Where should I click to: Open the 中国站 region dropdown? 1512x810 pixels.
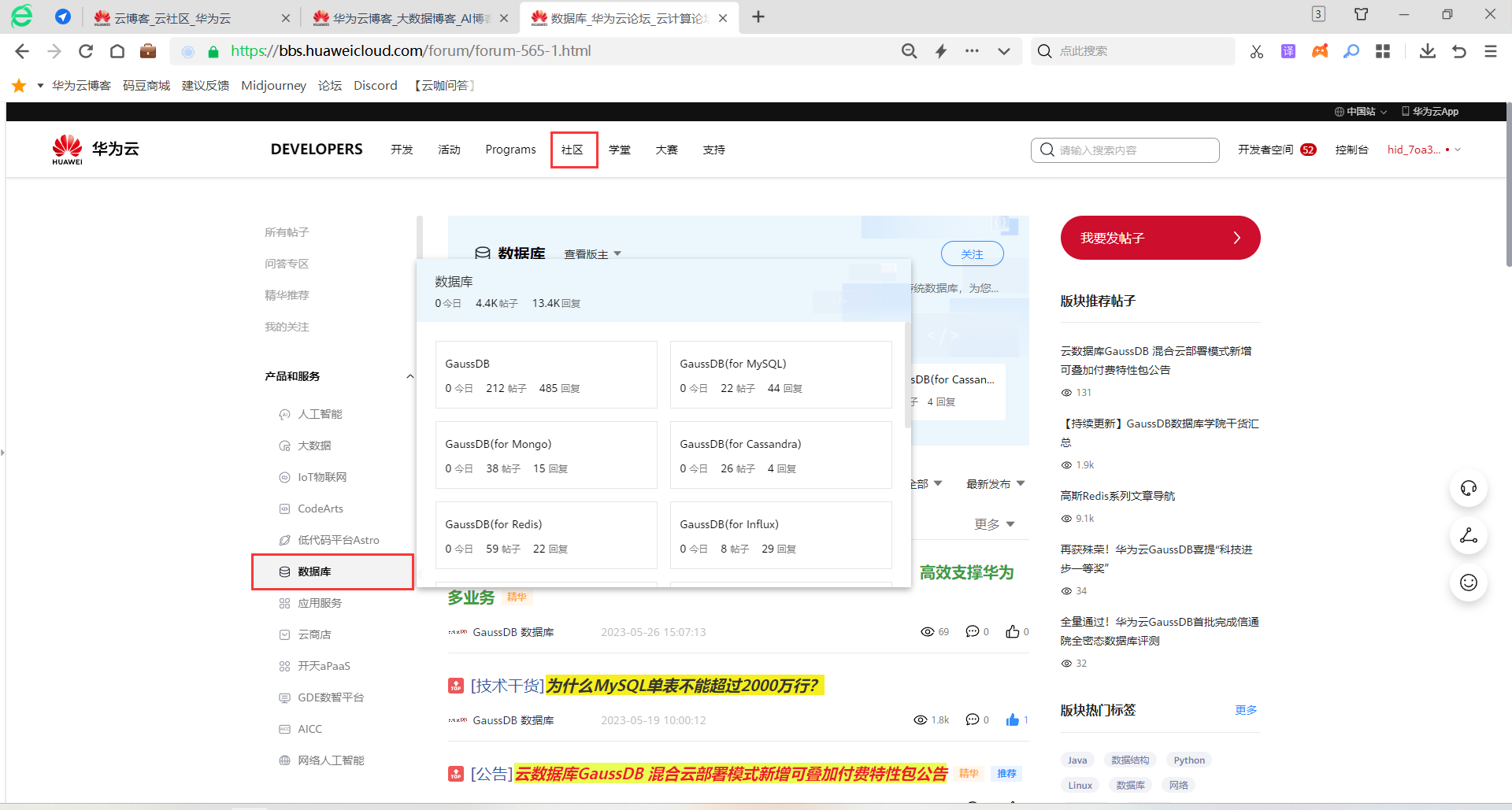1361,112
